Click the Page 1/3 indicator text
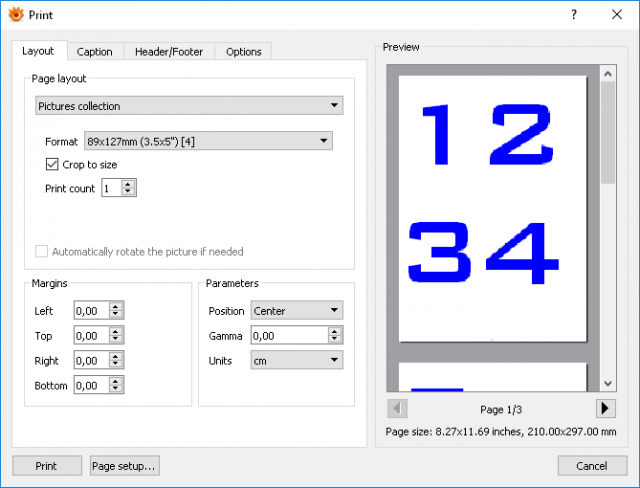This screenshot has height=488, width=640. click(501, 409)
